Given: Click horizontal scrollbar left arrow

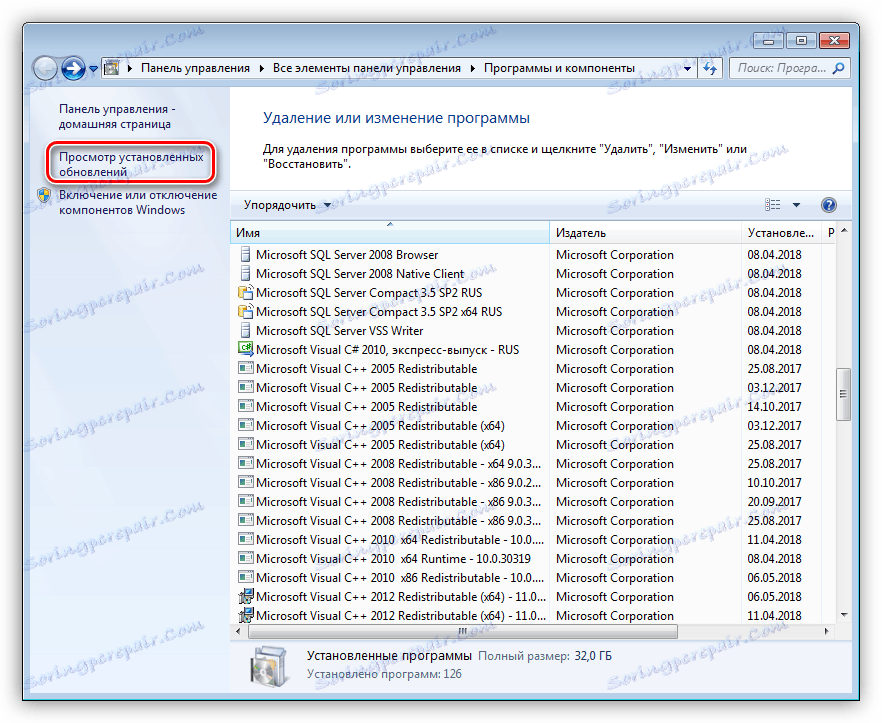Looking at the screenshot, I should (x=238, y=632).
